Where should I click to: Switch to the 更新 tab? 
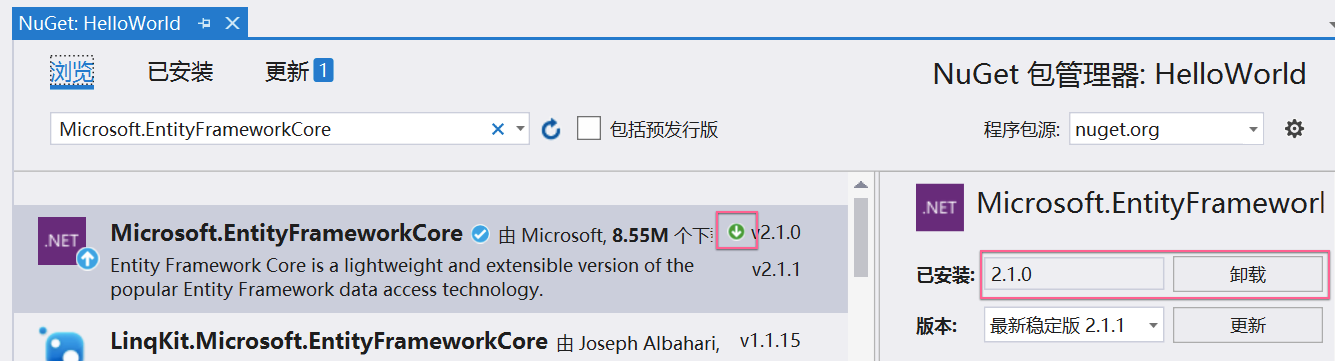click(298, 72)
